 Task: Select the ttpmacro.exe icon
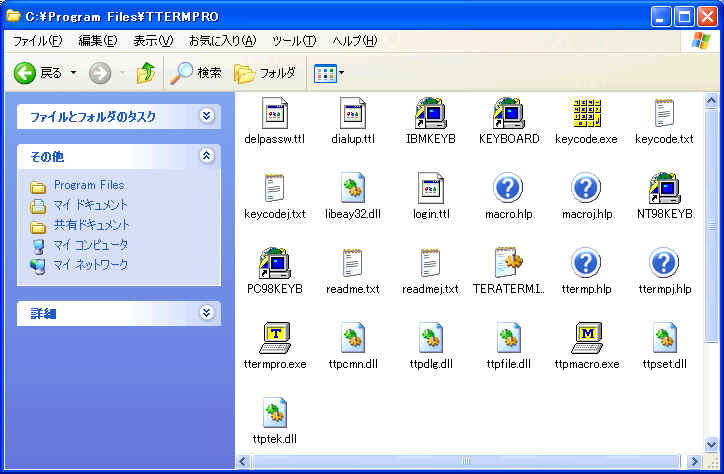(587, 338)
